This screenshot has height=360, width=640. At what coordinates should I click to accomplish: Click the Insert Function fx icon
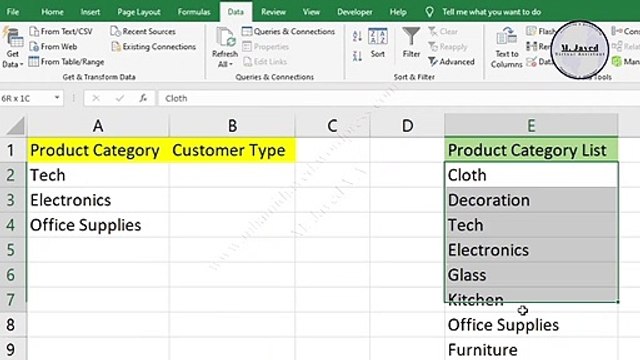(x=143, y=98)
